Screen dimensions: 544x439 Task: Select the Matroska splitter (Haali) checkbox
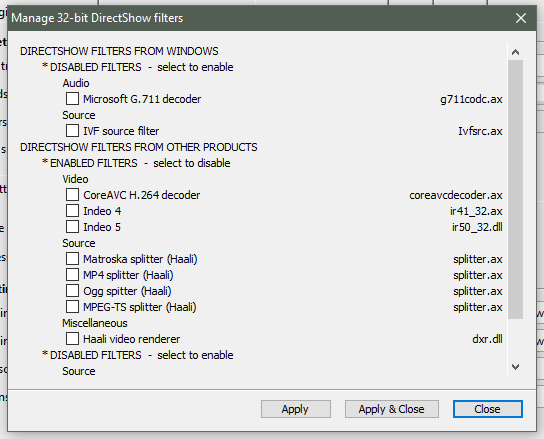72,258
